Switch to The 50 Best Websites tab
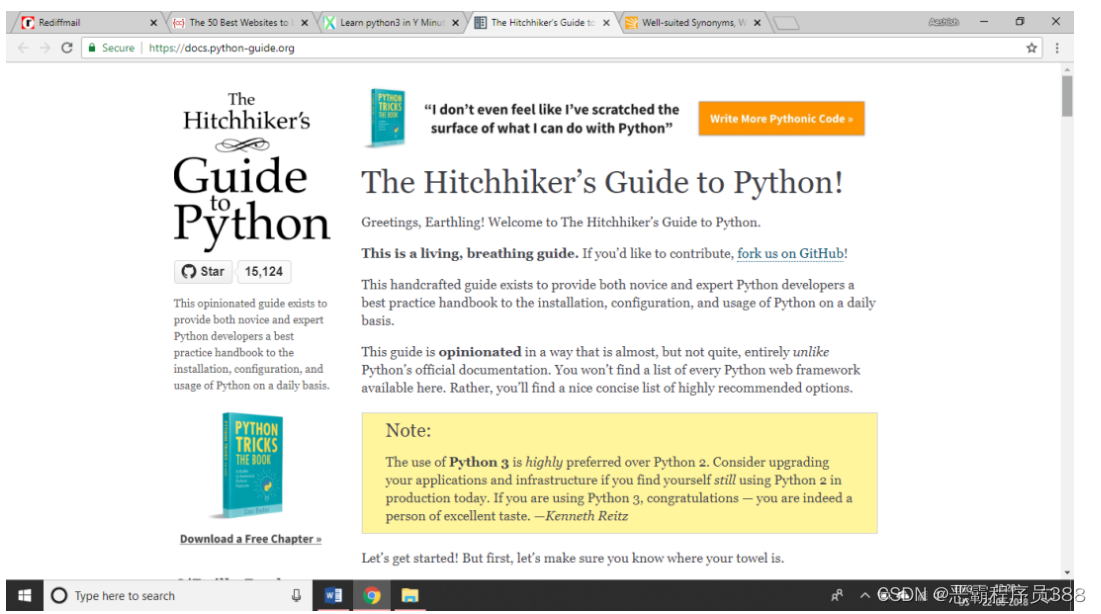Screen dimensions: 1101x614 point(238,22)
